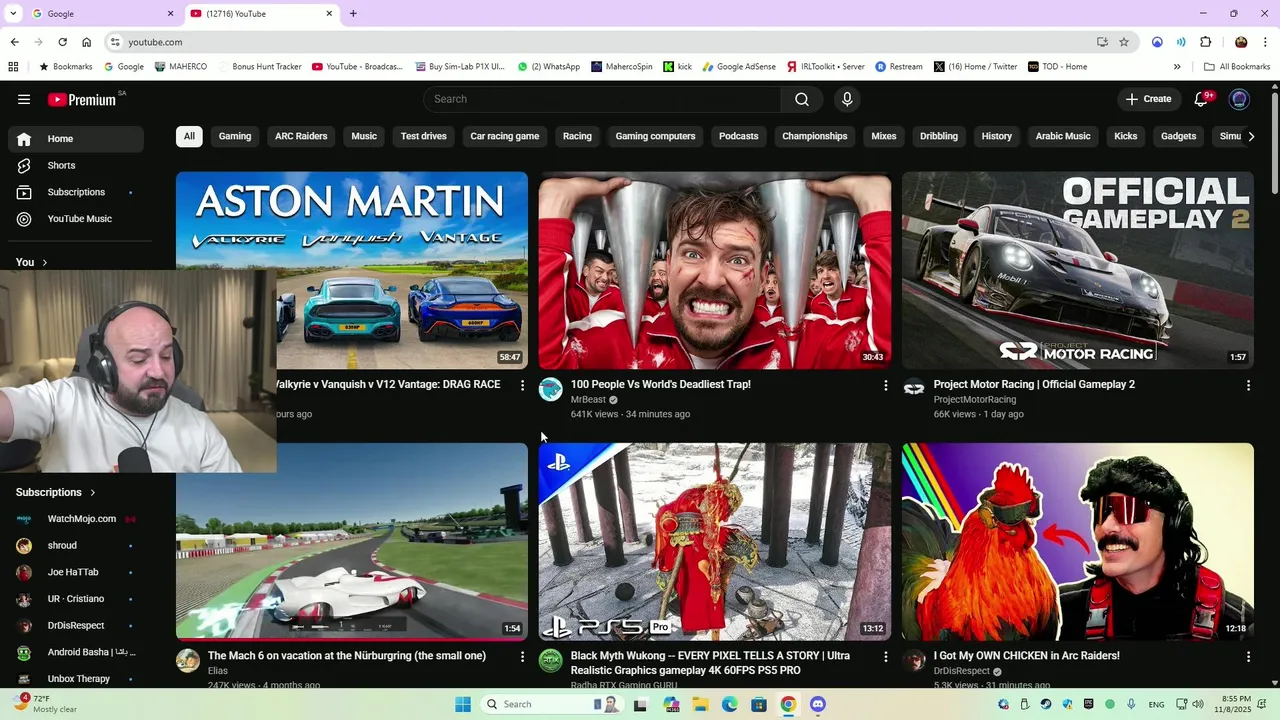The width and height of the screenshot is (1280, 720).
Task: Click the YouTube Premium logo
Action: (x=82, y=99)
